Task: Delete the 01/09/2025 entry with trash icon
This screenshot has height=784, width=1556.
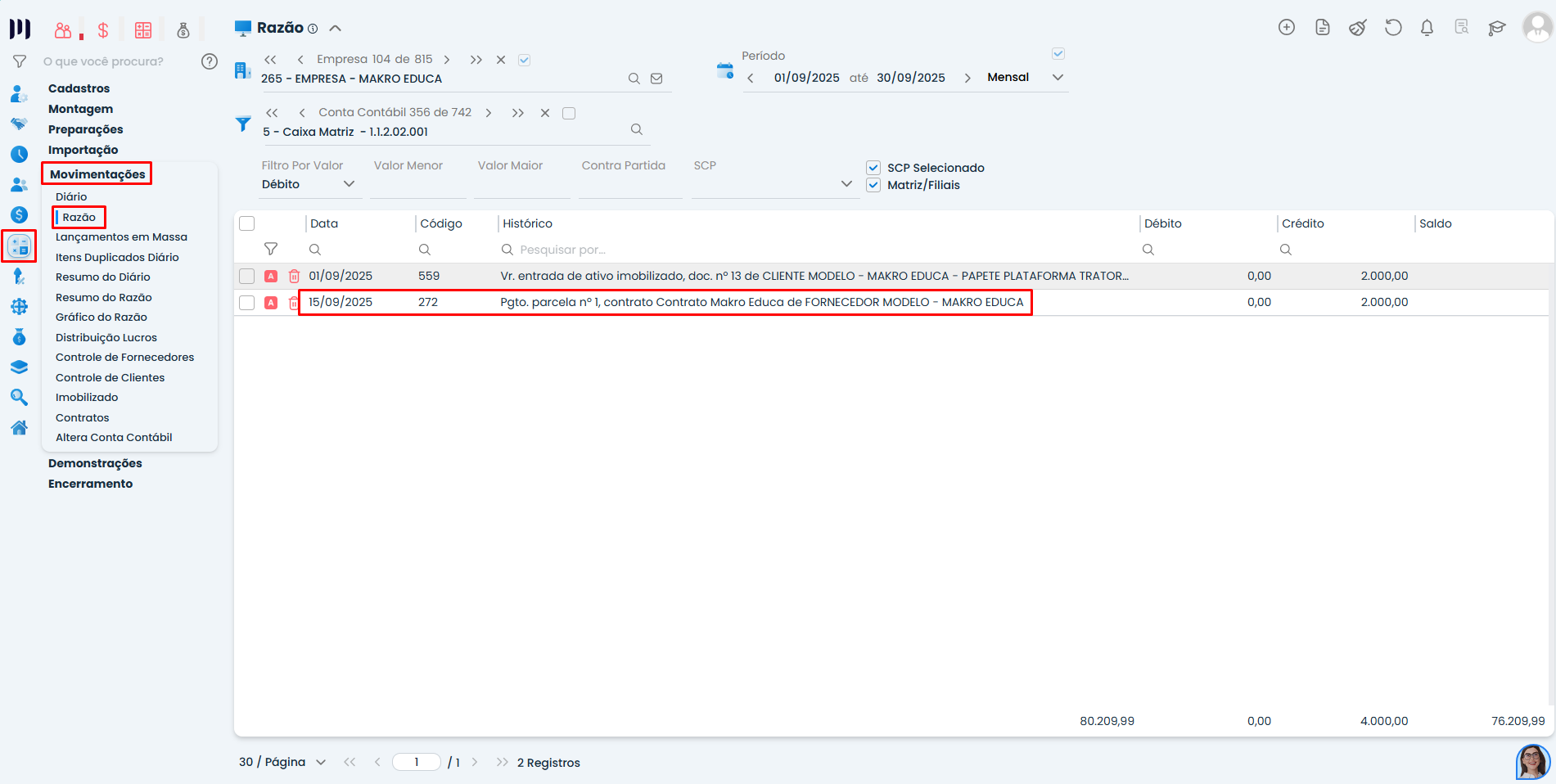Action: point(294,277)
